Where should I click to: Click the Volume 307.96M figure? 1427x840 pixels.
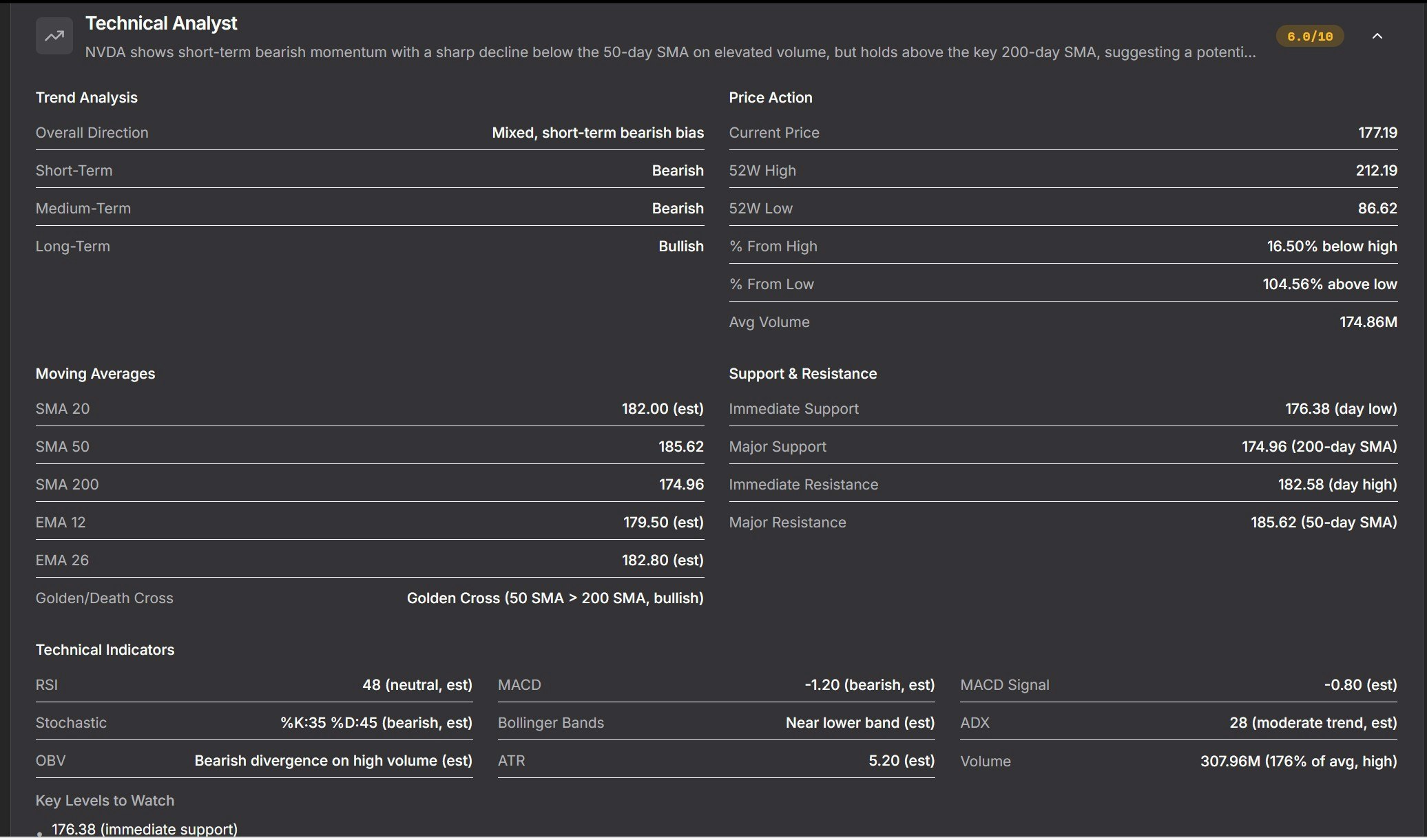pos(1298,761)
